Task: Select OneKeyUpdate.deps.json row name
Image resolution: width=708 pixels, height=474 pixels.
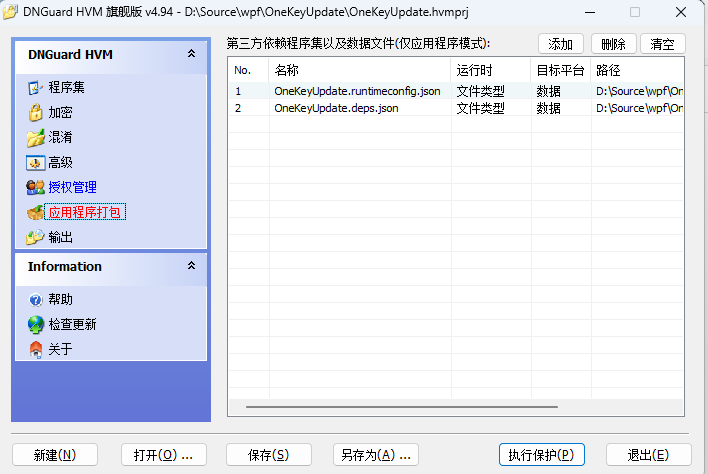Action: pos(336,108)
